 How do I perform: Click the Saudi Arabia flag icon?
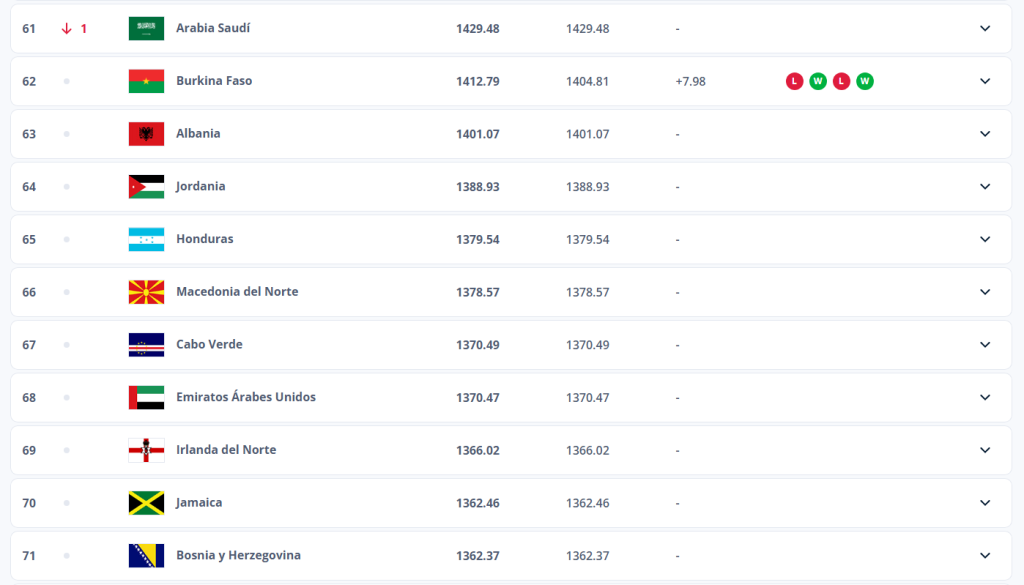click(146, 28)
